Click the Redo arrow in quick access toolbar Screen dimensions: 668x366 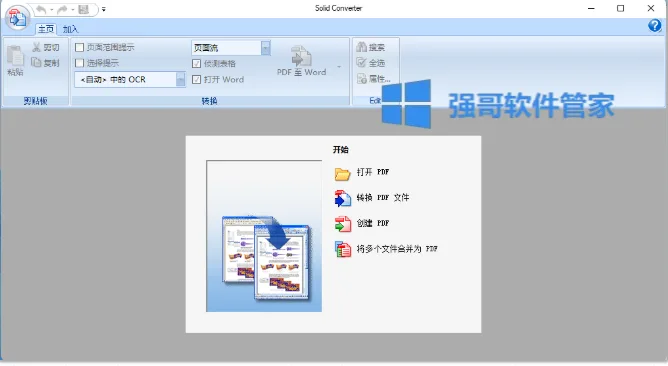point(62,9)
